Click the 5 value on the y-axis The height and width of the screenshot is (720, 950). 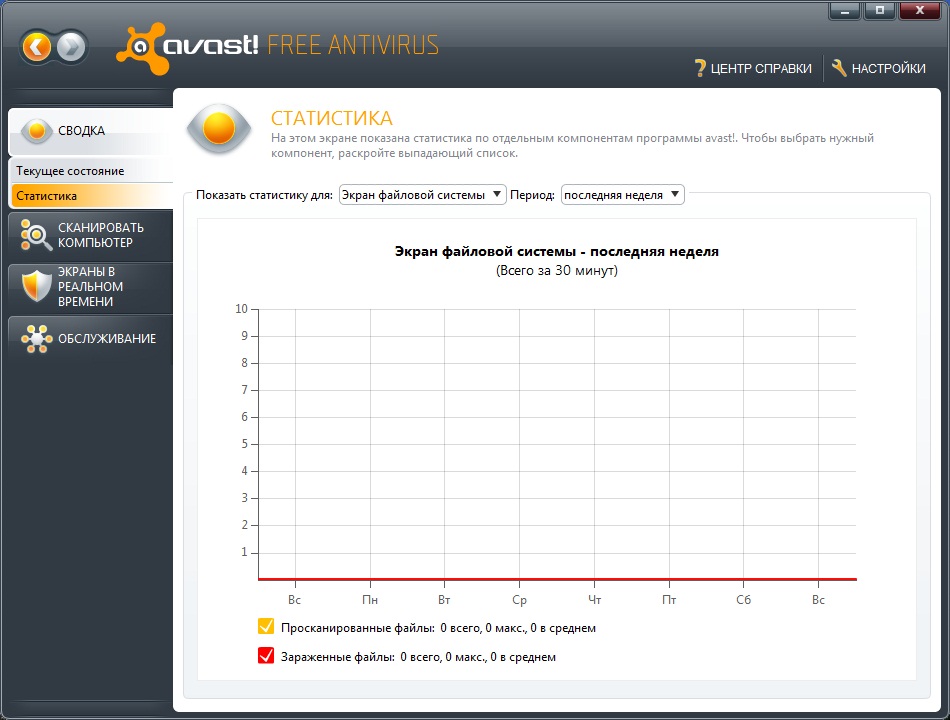click(x=245, y=444)
